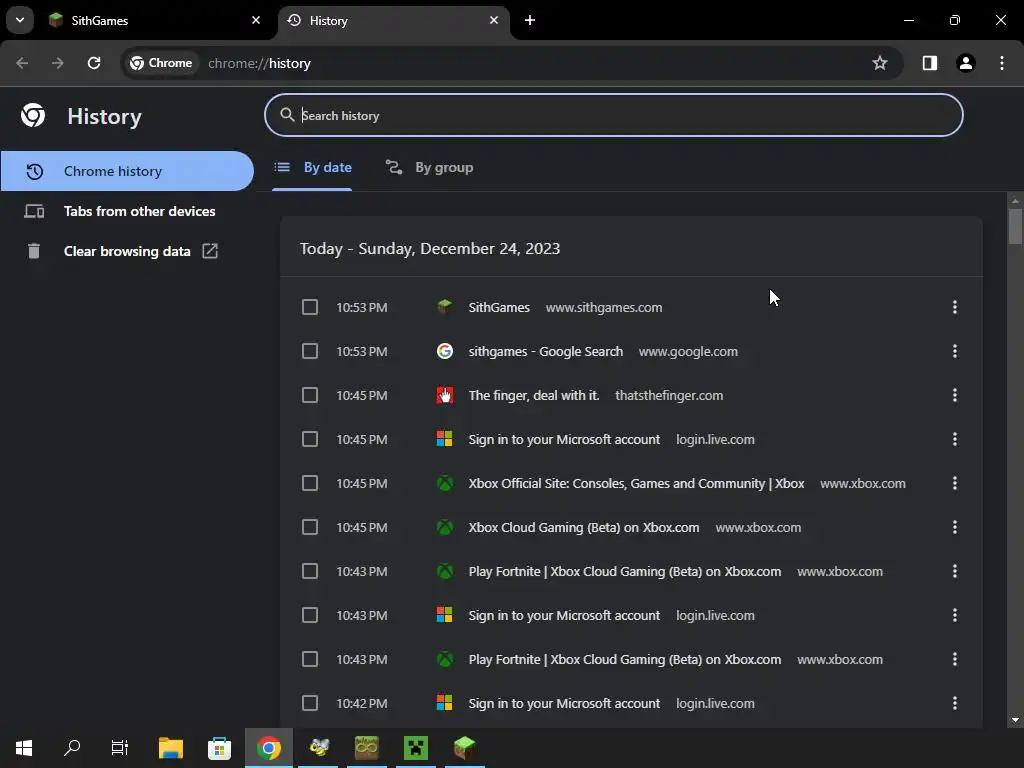Viewport: 1024px width, 768px height.
Task: Open actions menu for Xbox Official Site entry
Action: coord(954,483)
